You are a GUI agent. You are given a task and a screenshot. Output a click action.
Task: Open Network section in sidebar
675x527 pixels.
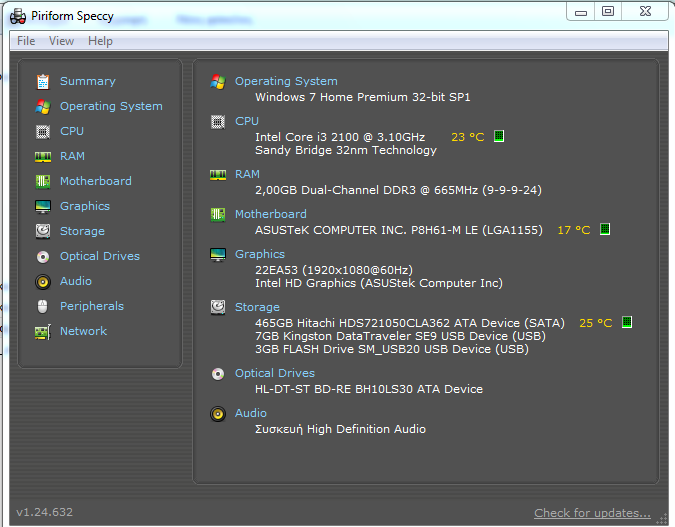point(84,331)
